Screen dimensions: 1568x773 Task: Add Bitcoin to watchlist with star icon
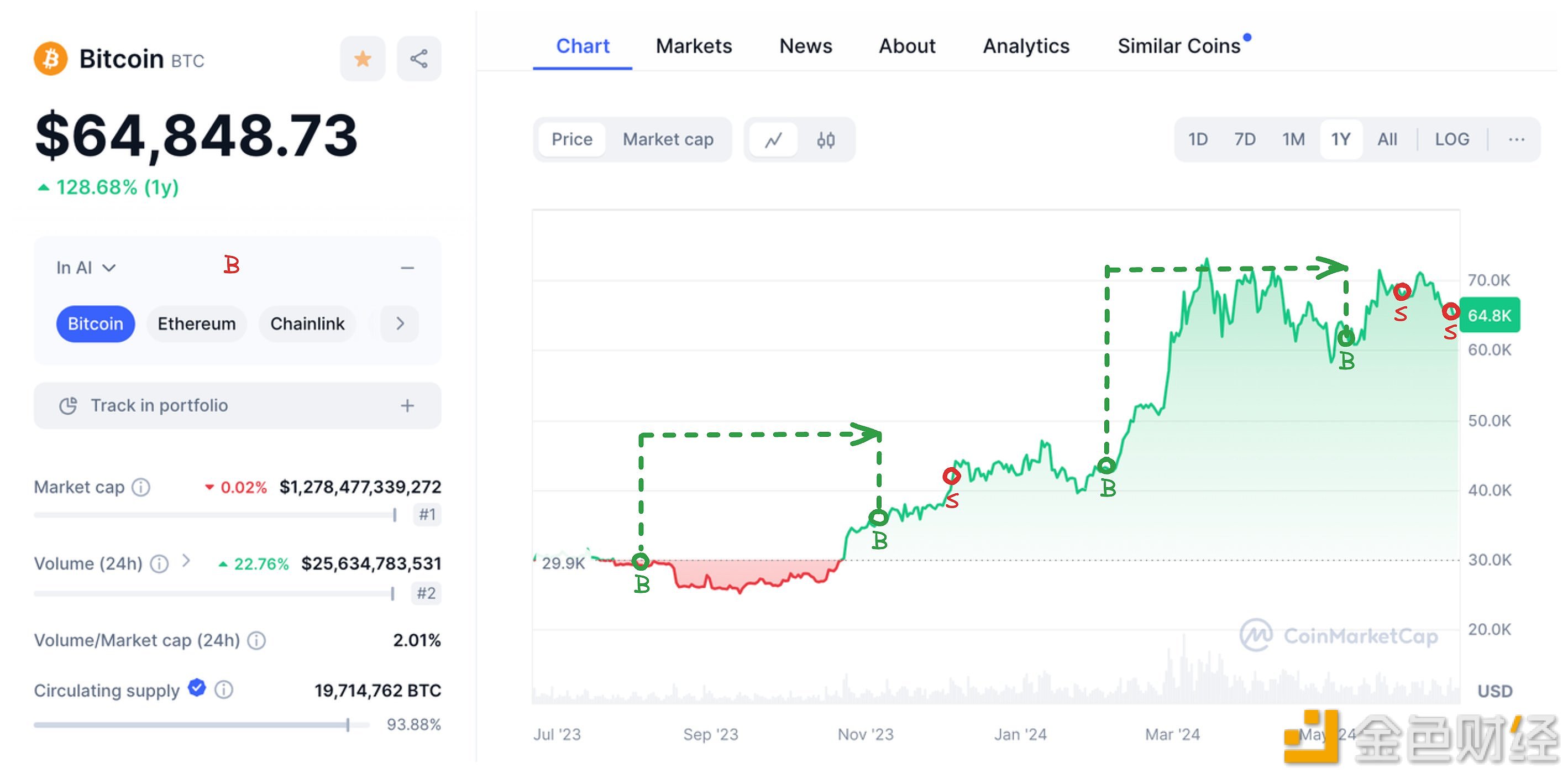coord(363,59)
